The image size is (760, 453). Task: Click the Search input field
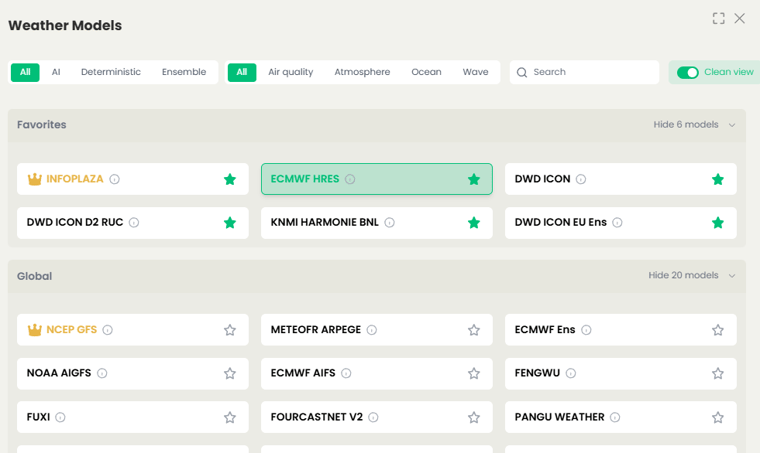point(584,72)
